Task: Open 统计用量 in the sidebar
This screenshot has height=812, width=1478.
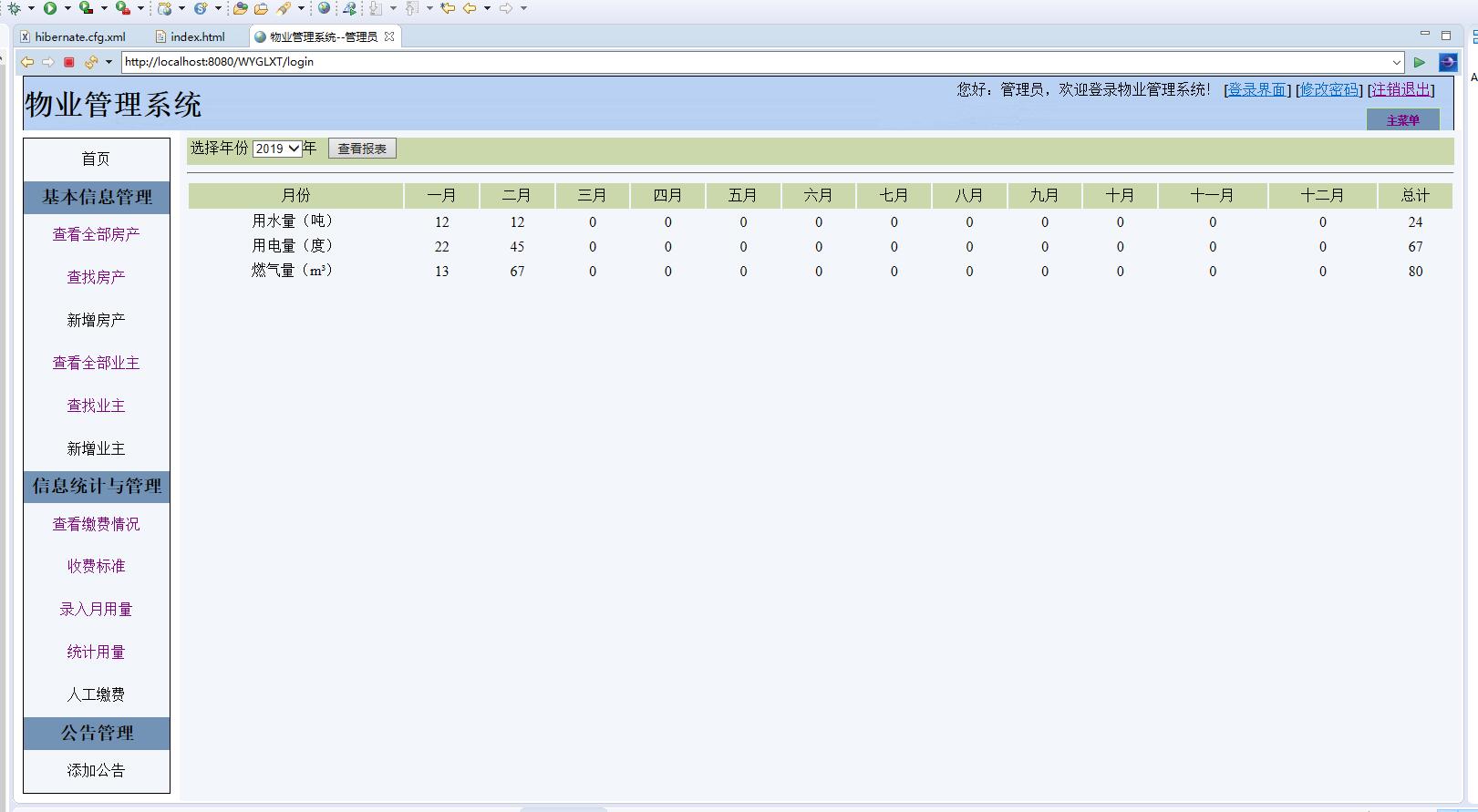Action: pos(96,652)
